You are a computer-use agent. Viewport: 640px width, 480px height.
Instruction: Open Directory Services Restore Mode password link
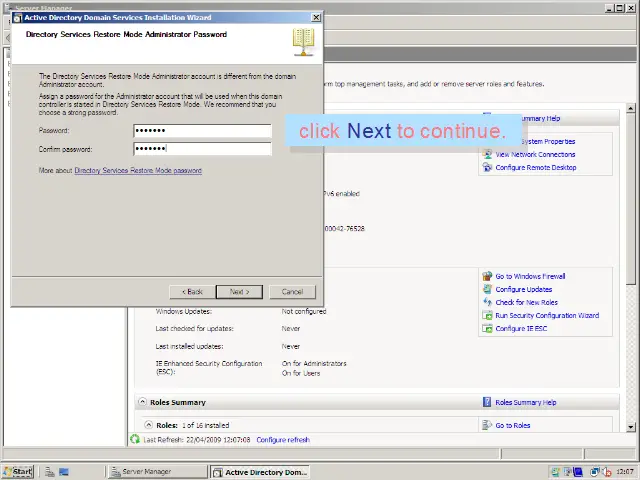138,171
